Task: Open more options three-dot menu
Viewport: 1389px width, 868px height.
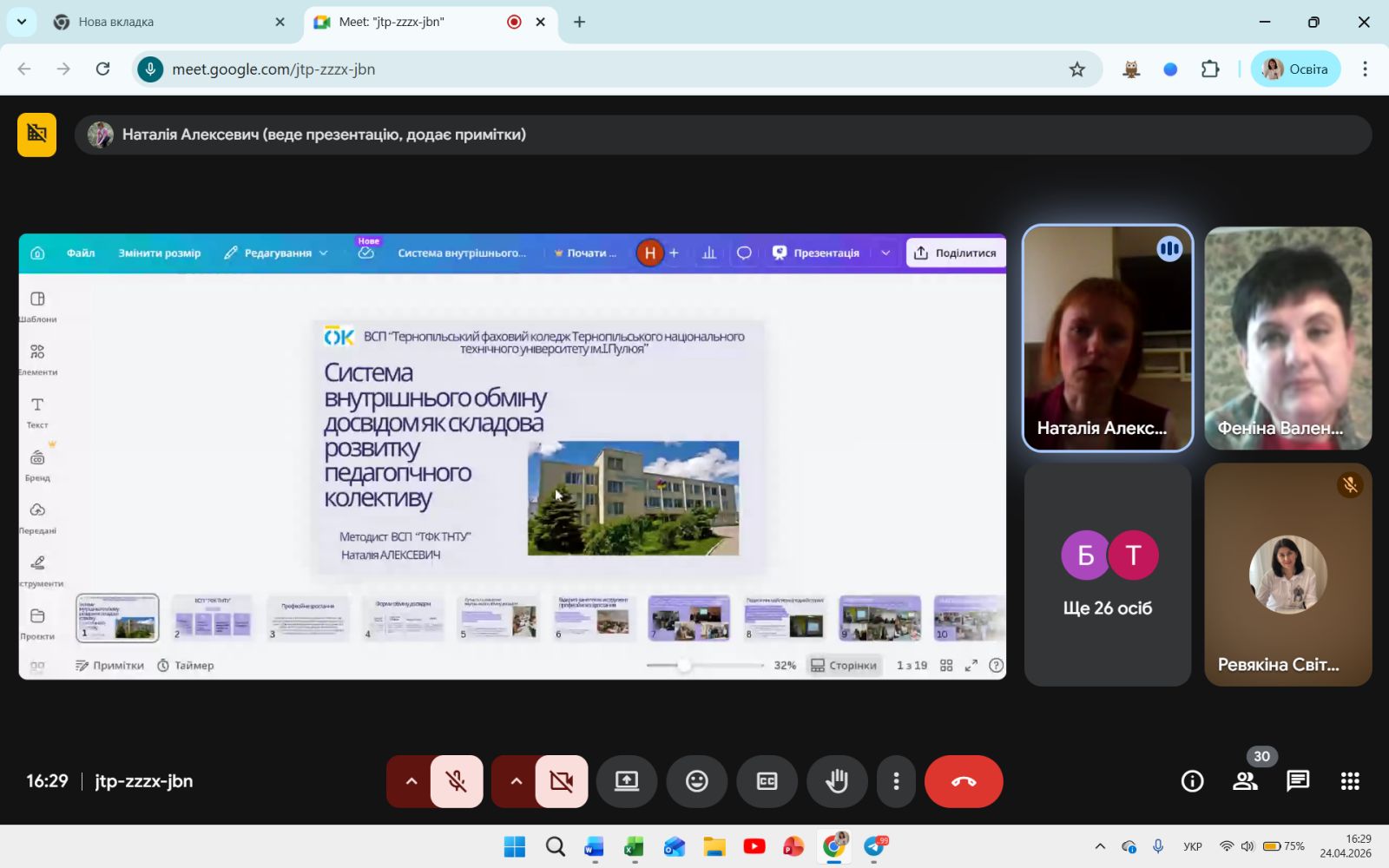Action: click(896, 781)
